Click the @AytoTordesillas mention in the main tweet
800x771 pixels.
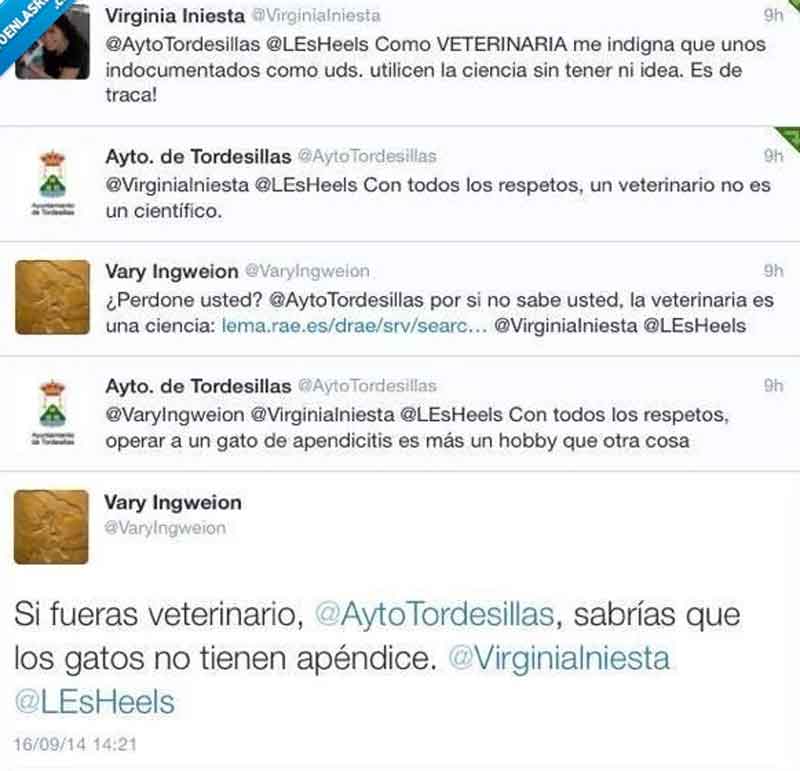tap(434, 614)
